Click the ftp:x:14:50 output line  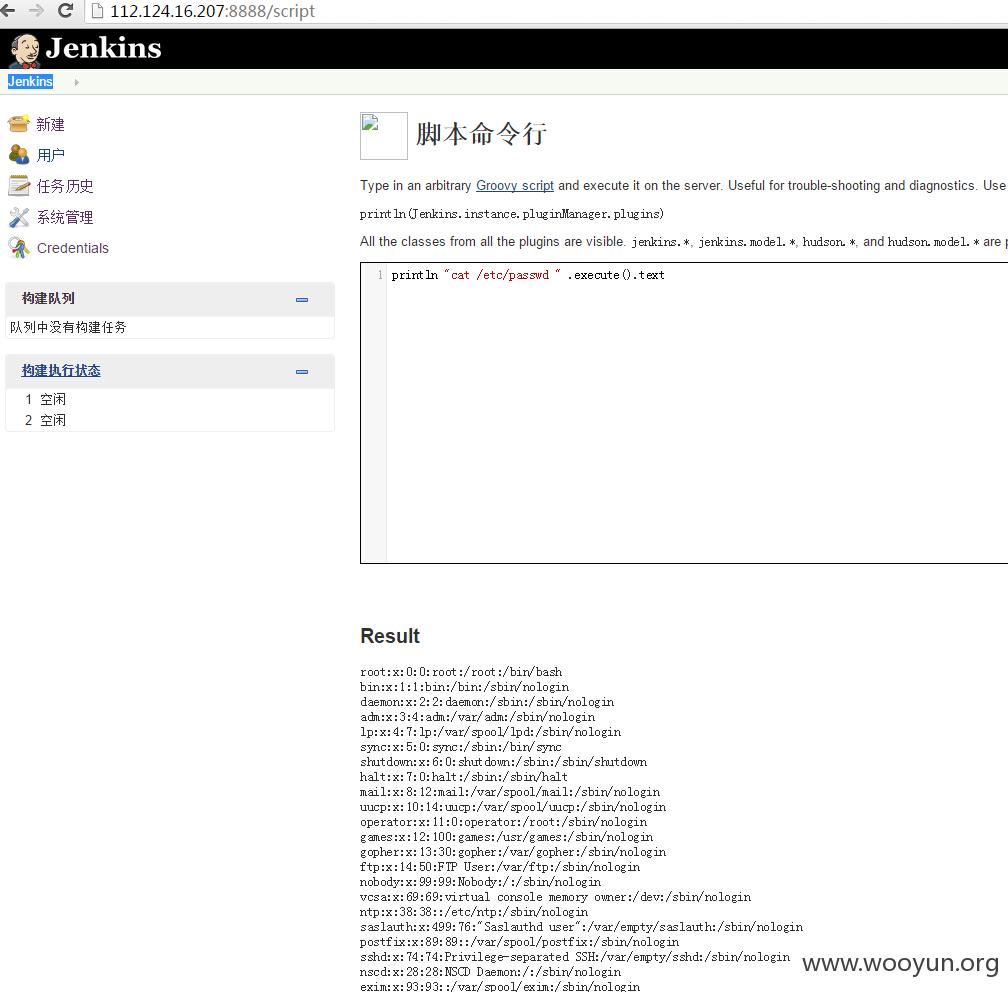tap(500, 867)
